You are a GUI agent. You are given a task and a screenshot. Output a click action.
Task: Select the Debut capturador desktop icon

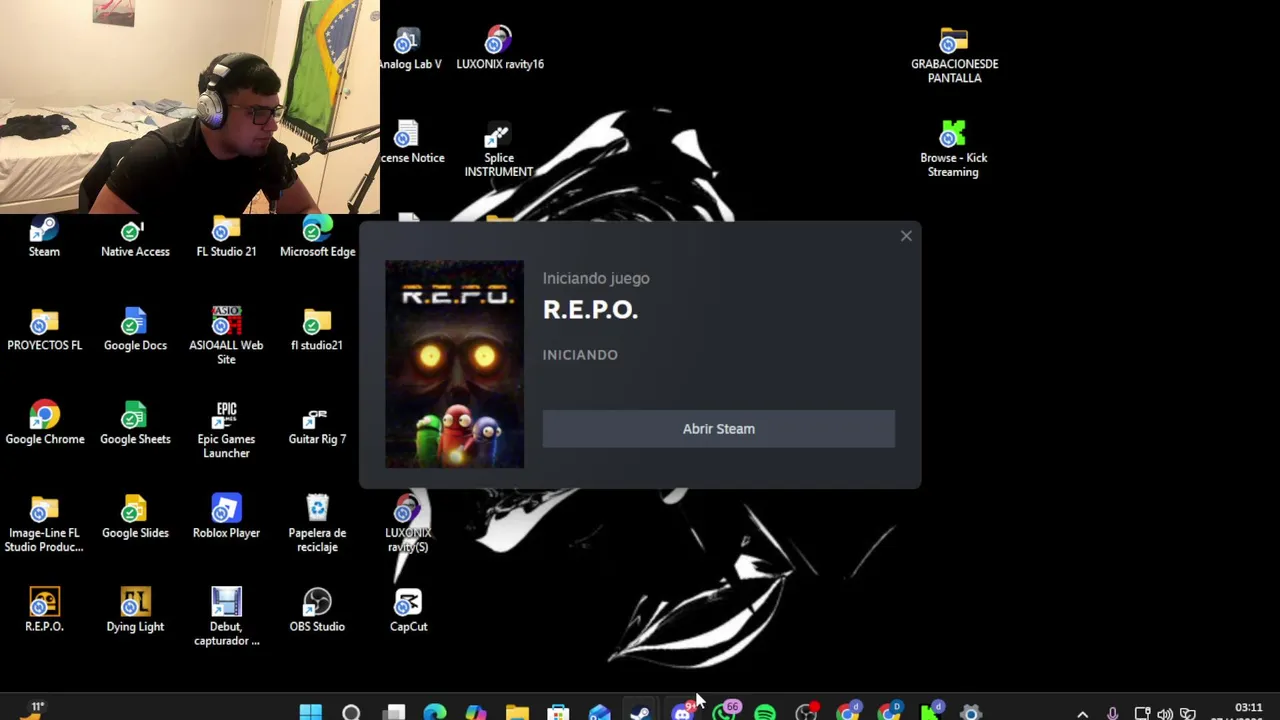pos(226,618)
